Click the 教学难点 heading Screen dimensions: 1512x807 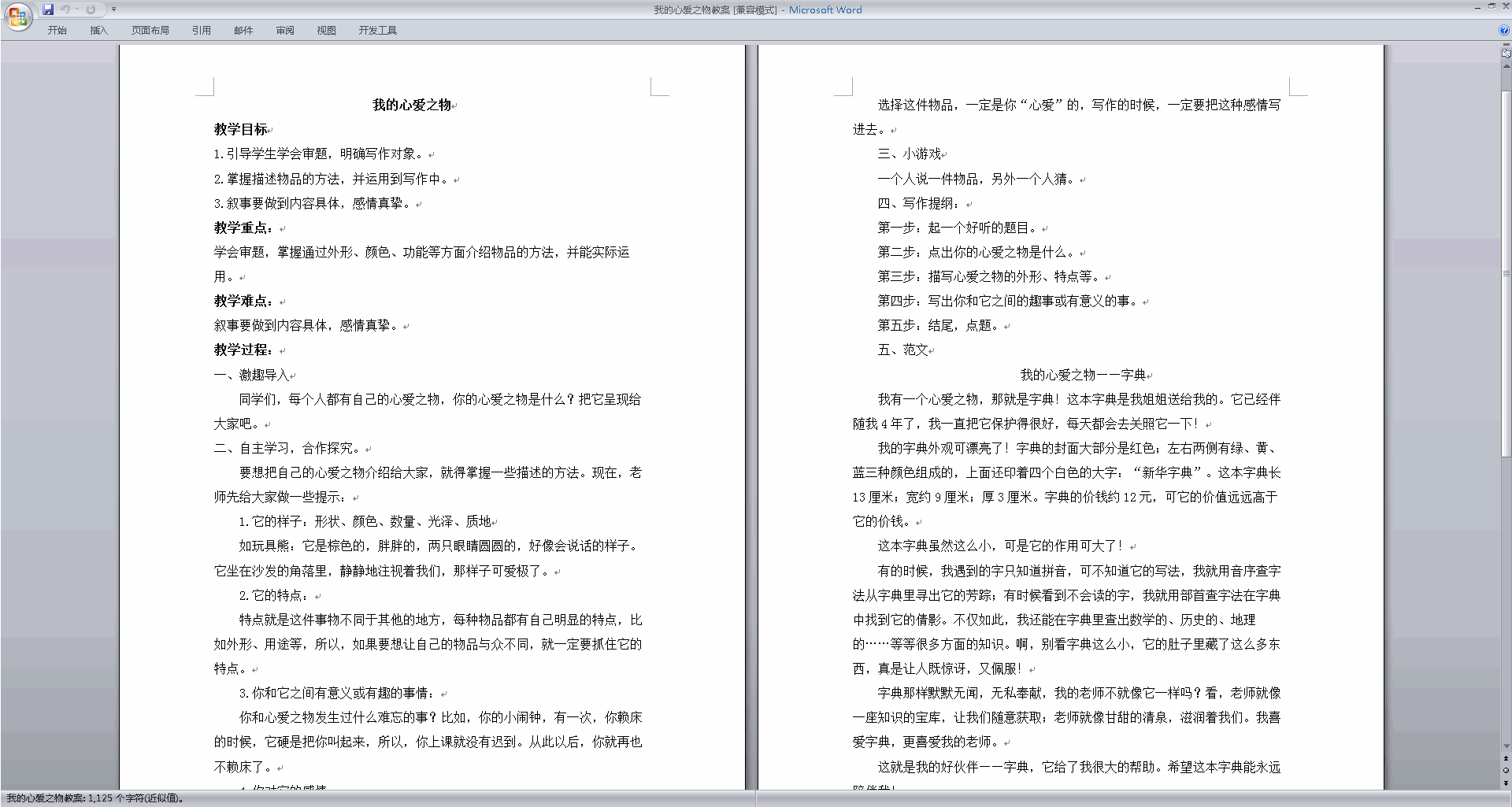[243, 301]
